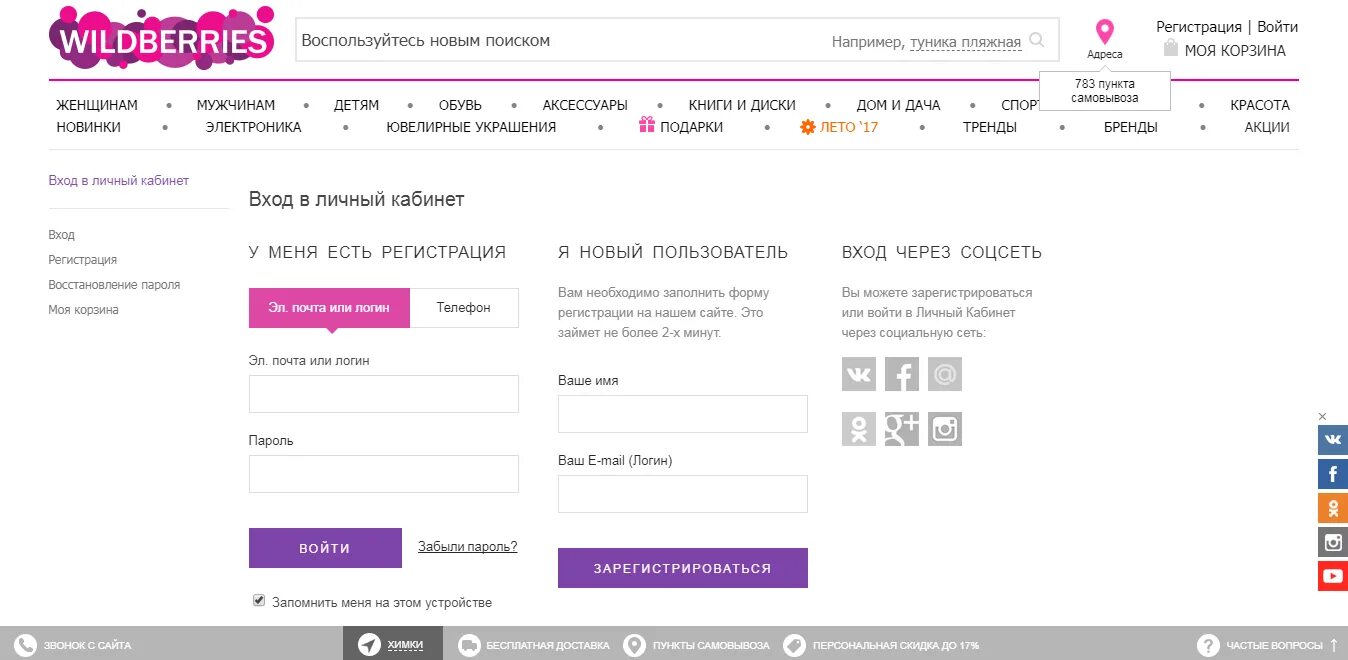Click Вход in the left sidebar

pyautogui.click(x=62, y=235)
